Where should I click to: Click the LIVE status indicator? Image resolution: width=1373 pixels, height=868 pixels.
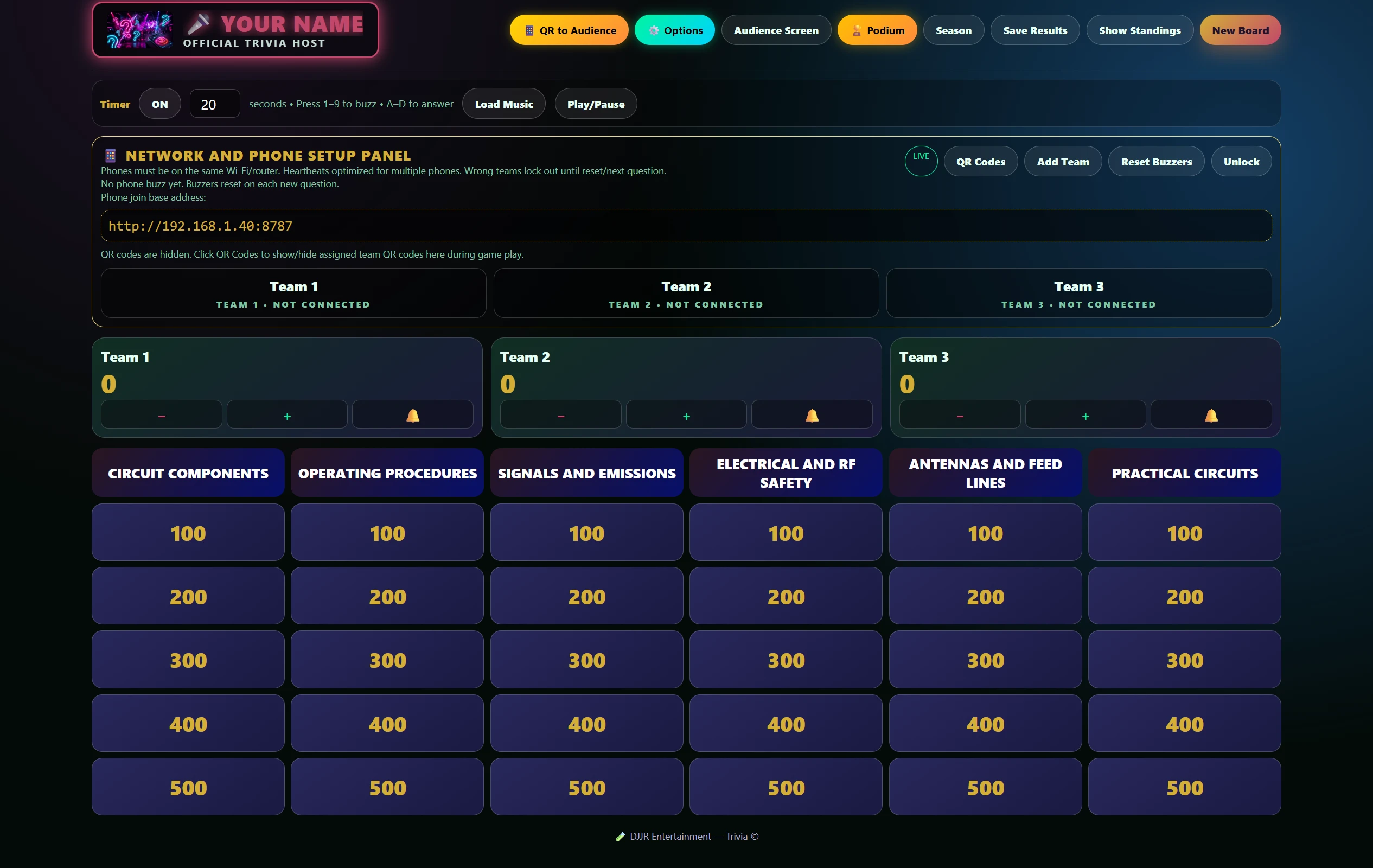921,162
